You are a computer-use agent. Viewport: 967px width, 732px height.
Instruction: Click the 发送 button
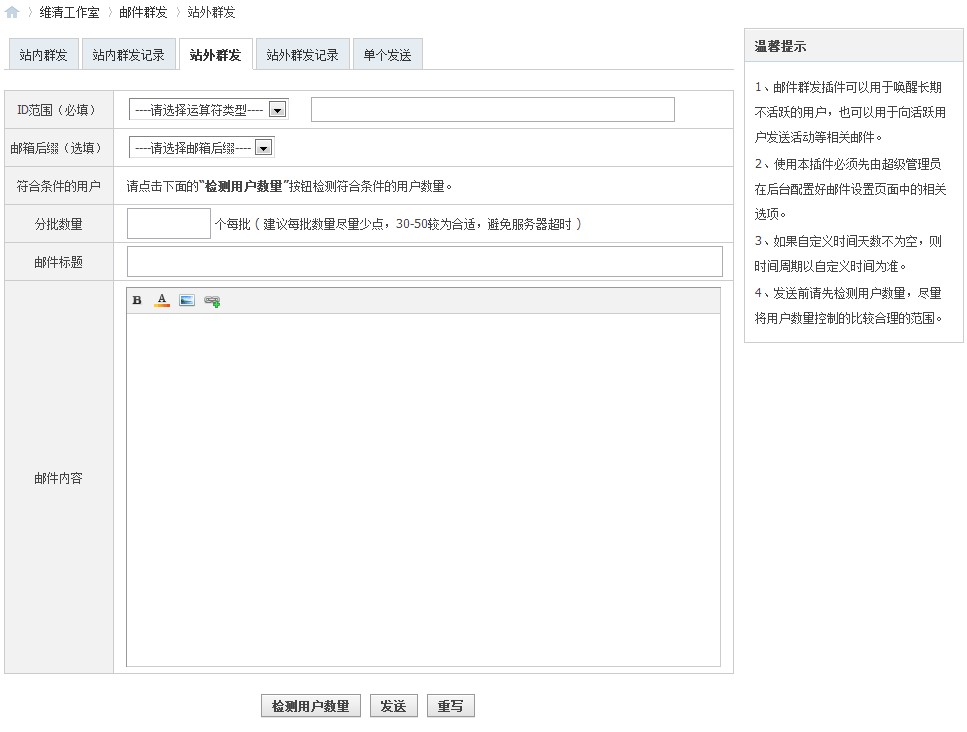pos(393,706)
